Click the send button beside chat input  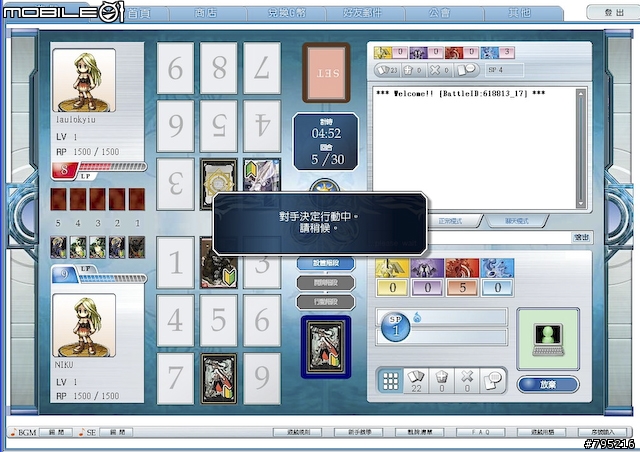(x=581, y=237)
